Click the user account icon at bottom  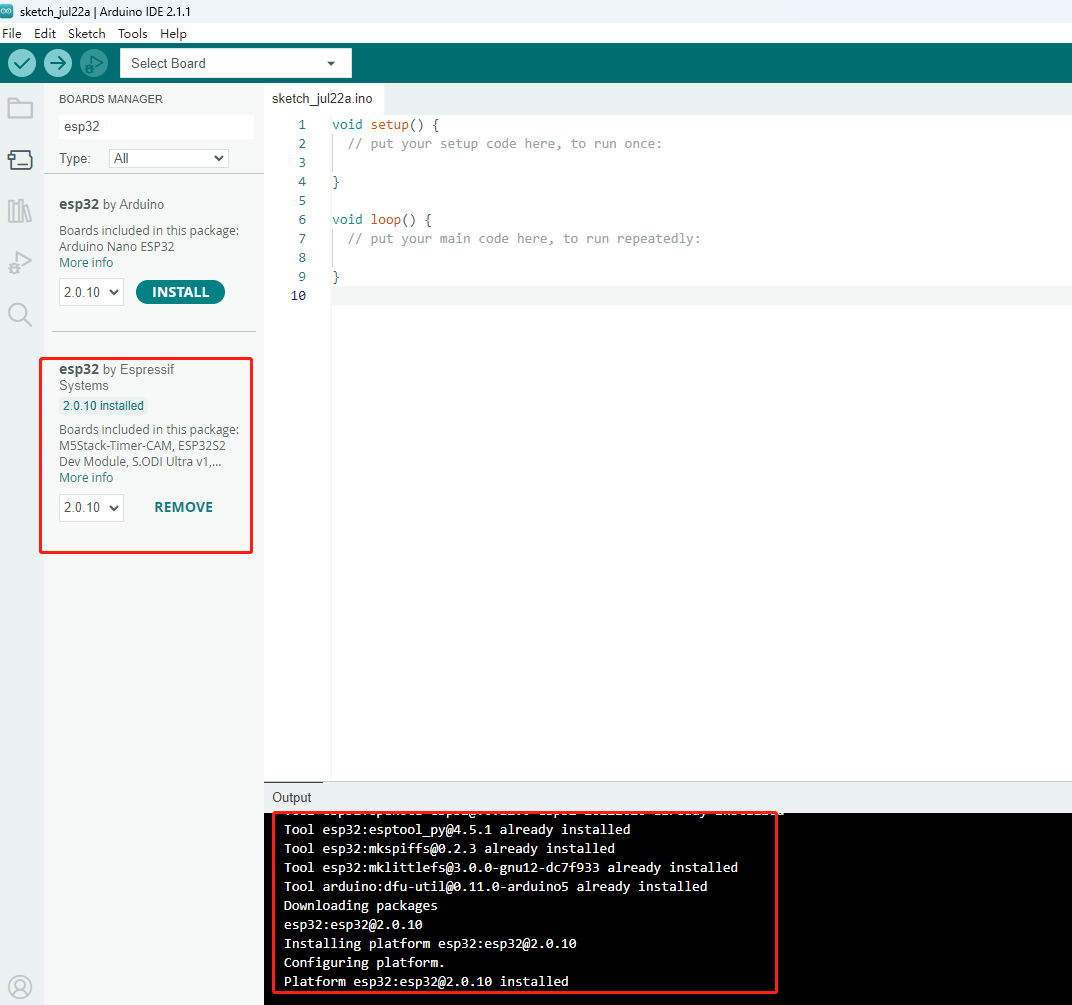pos(20,987)
